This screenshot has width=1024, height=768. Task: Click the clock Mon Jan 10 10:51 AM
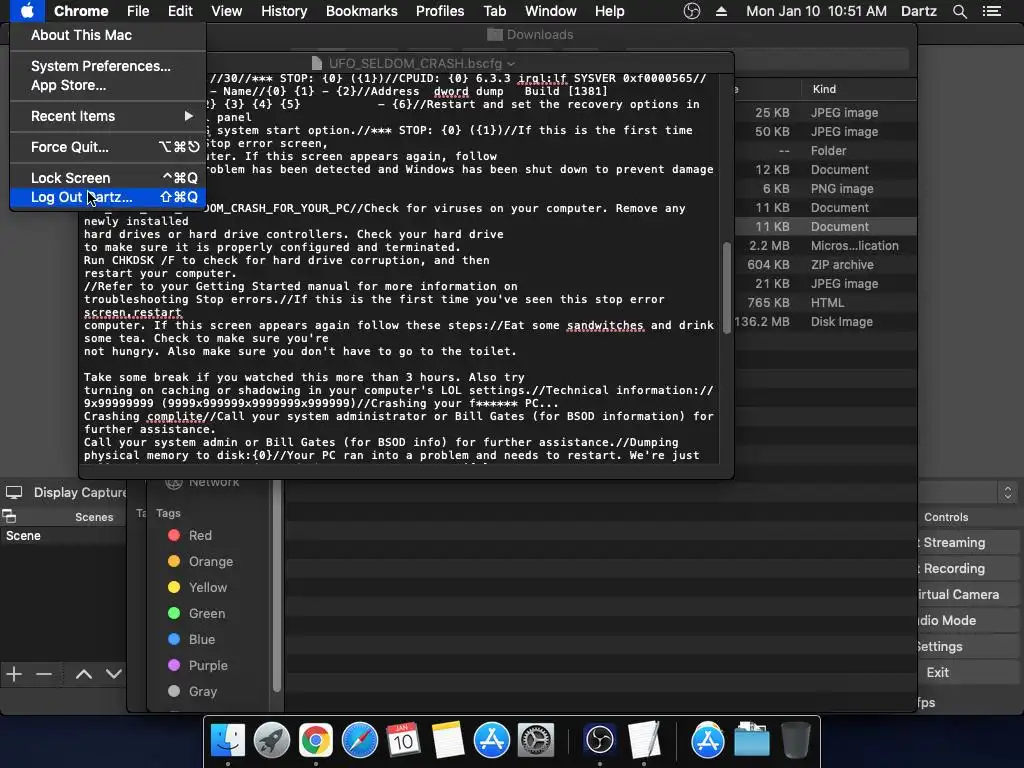pyautogui.click(x=816, y=11)
